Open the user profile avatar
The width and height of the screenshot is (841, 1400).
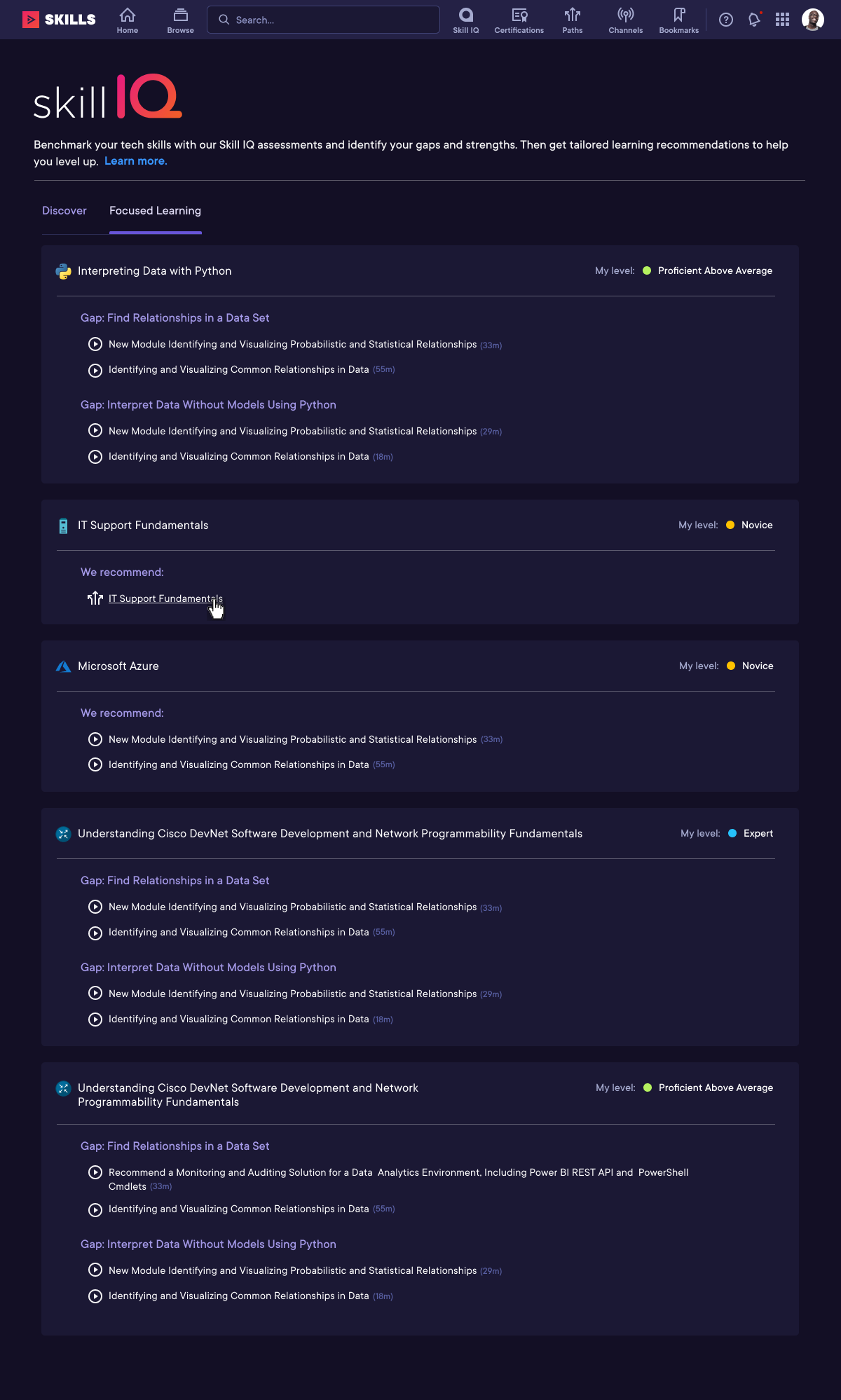(812, 20)
